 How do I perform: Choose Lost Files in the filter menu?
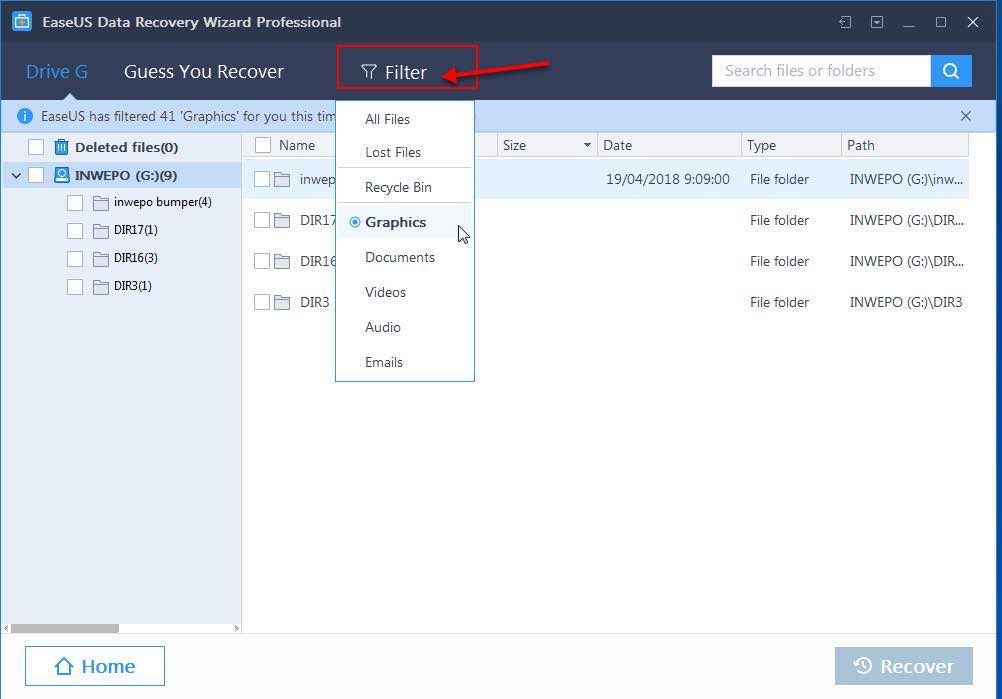click(393, 152)
